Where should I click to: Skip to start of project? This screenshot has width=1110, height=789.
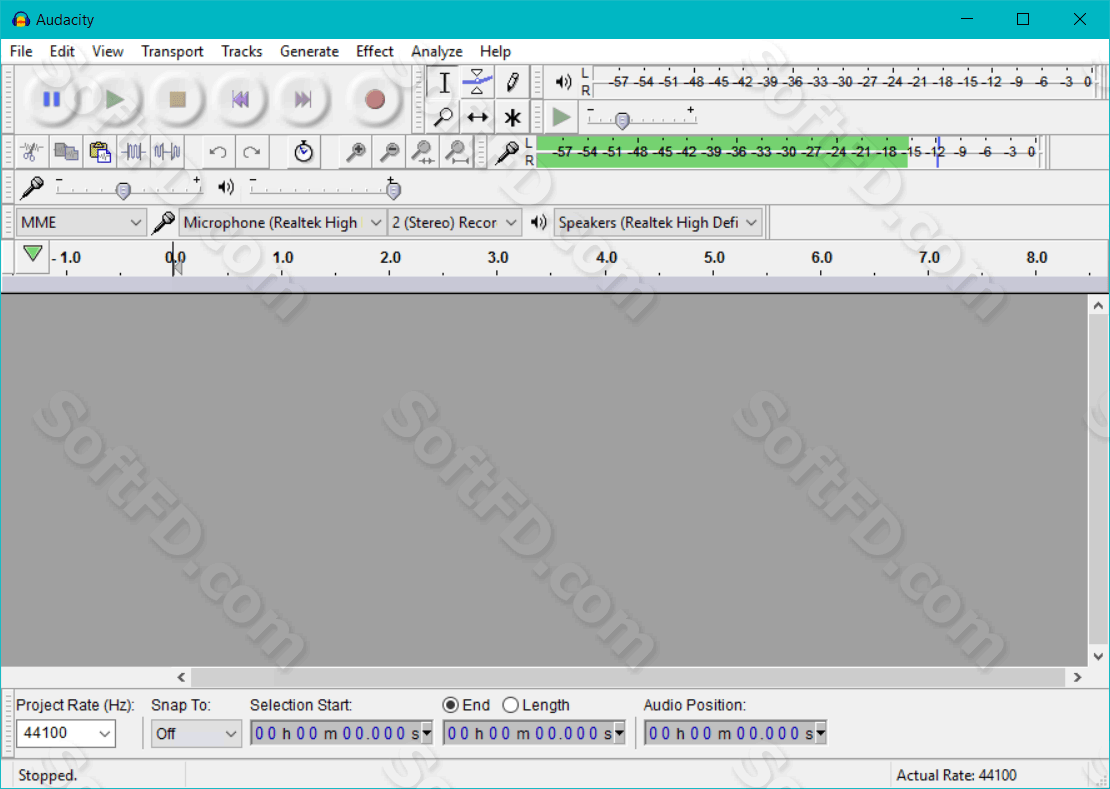click(240, 99)
